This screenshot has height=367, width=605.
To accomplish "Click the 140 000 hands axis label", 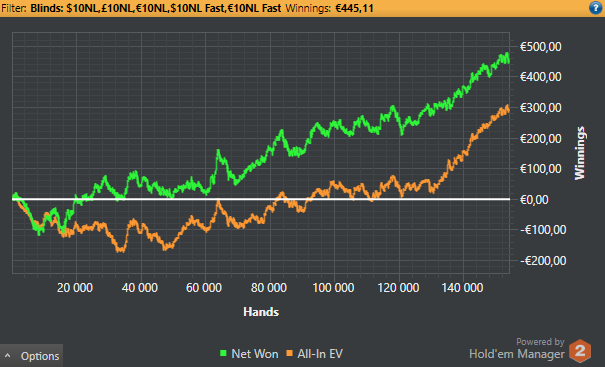I will (463, 288).
